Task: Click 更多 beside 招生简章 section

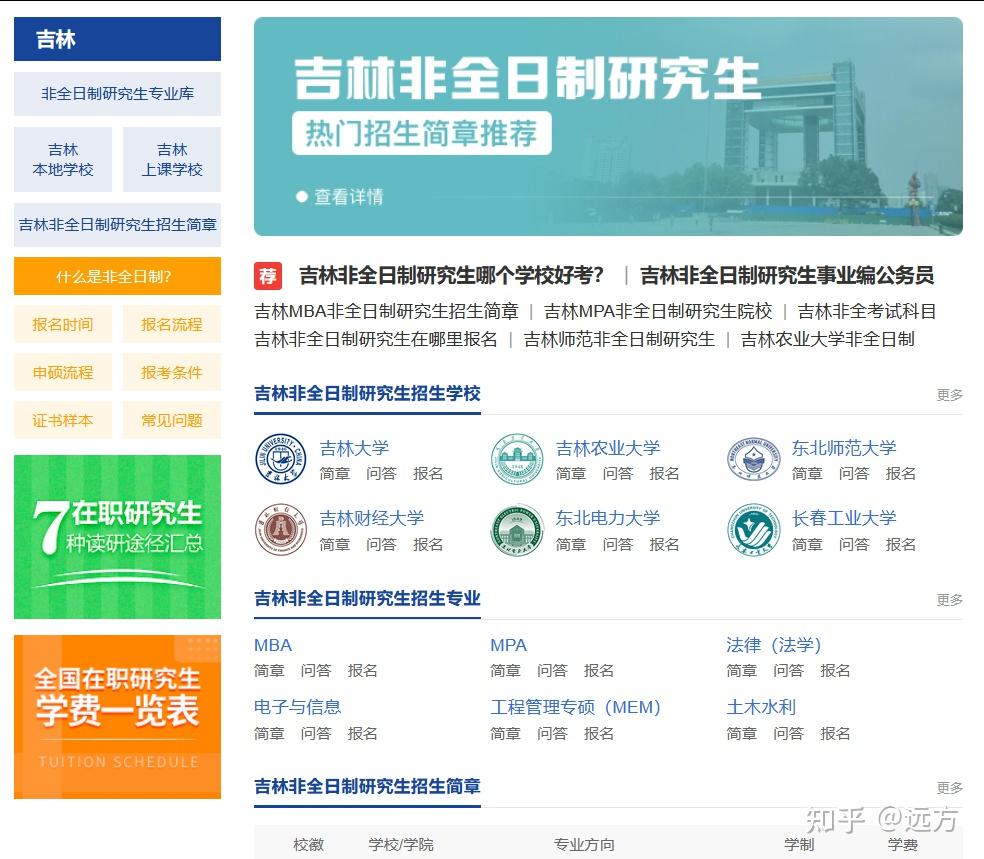Action: click(x=949, y=787)
